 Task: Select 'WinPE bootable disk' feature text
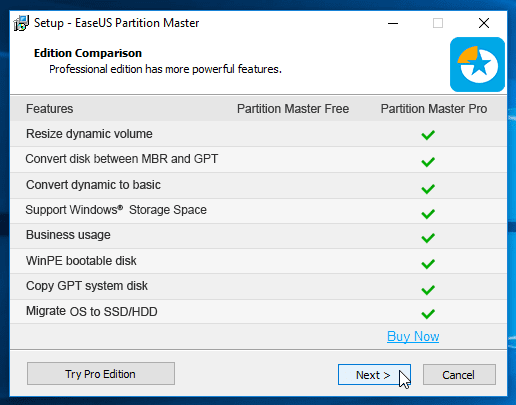81,261
